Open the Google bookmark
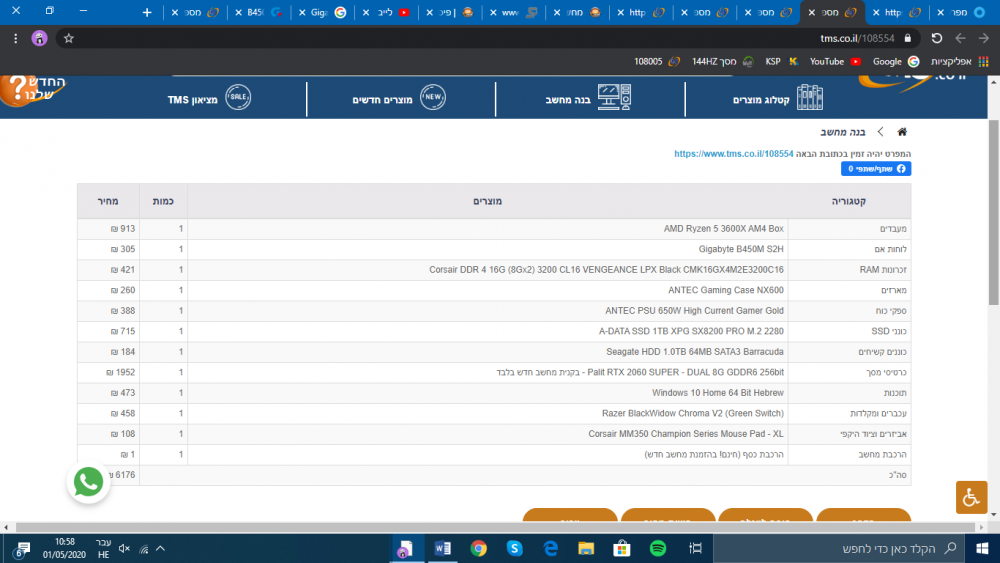The height and width of the screenshot is (563, 1000). (x=895, y=61)
